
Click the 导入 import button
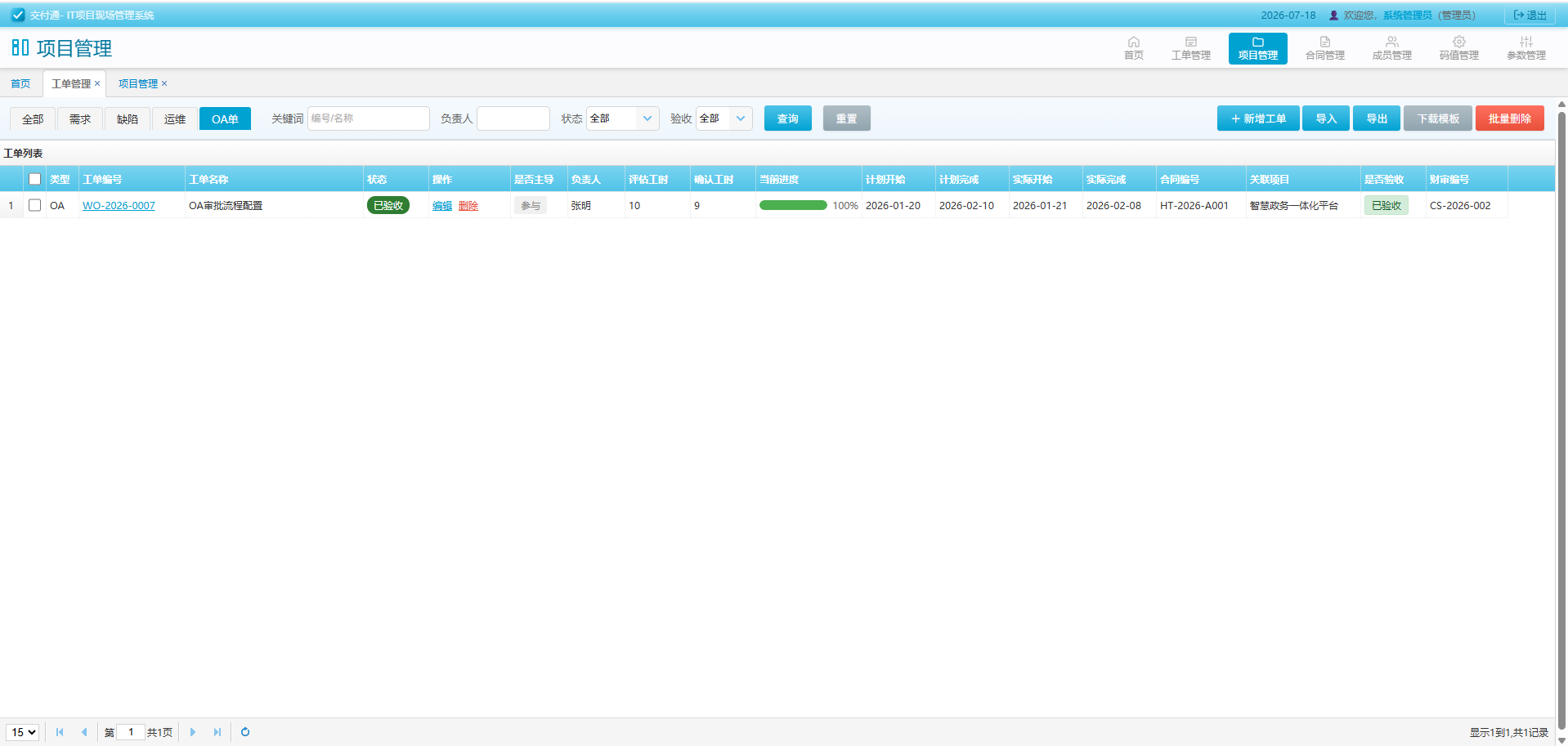(x=1326, y=118)
